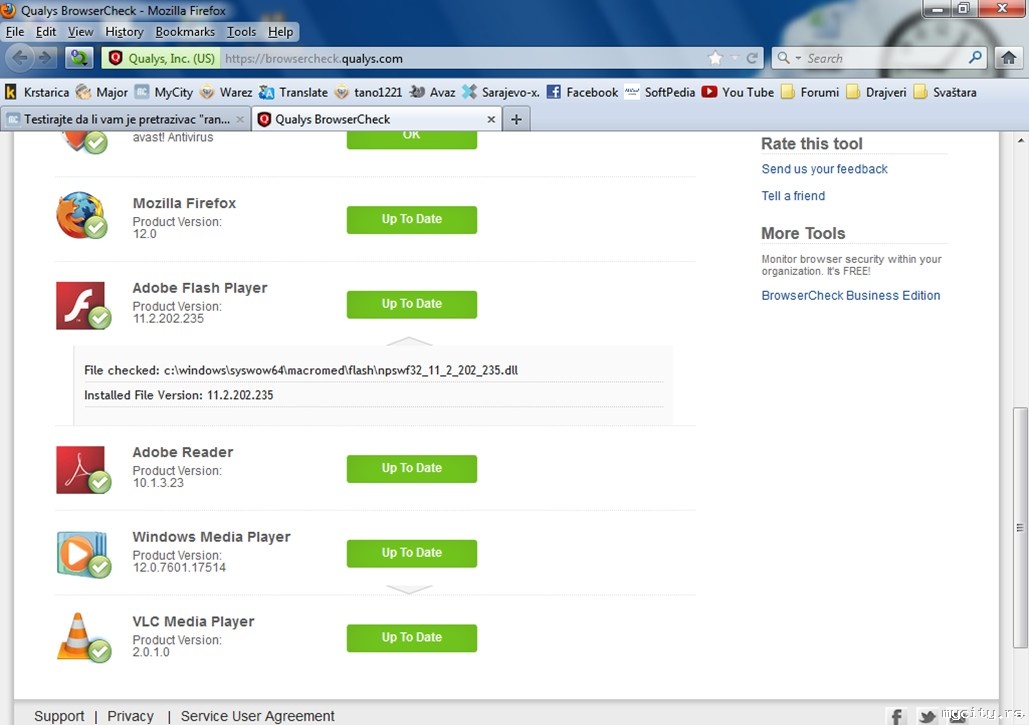
Task: Open the Home page button
Action: (1009, 58)
